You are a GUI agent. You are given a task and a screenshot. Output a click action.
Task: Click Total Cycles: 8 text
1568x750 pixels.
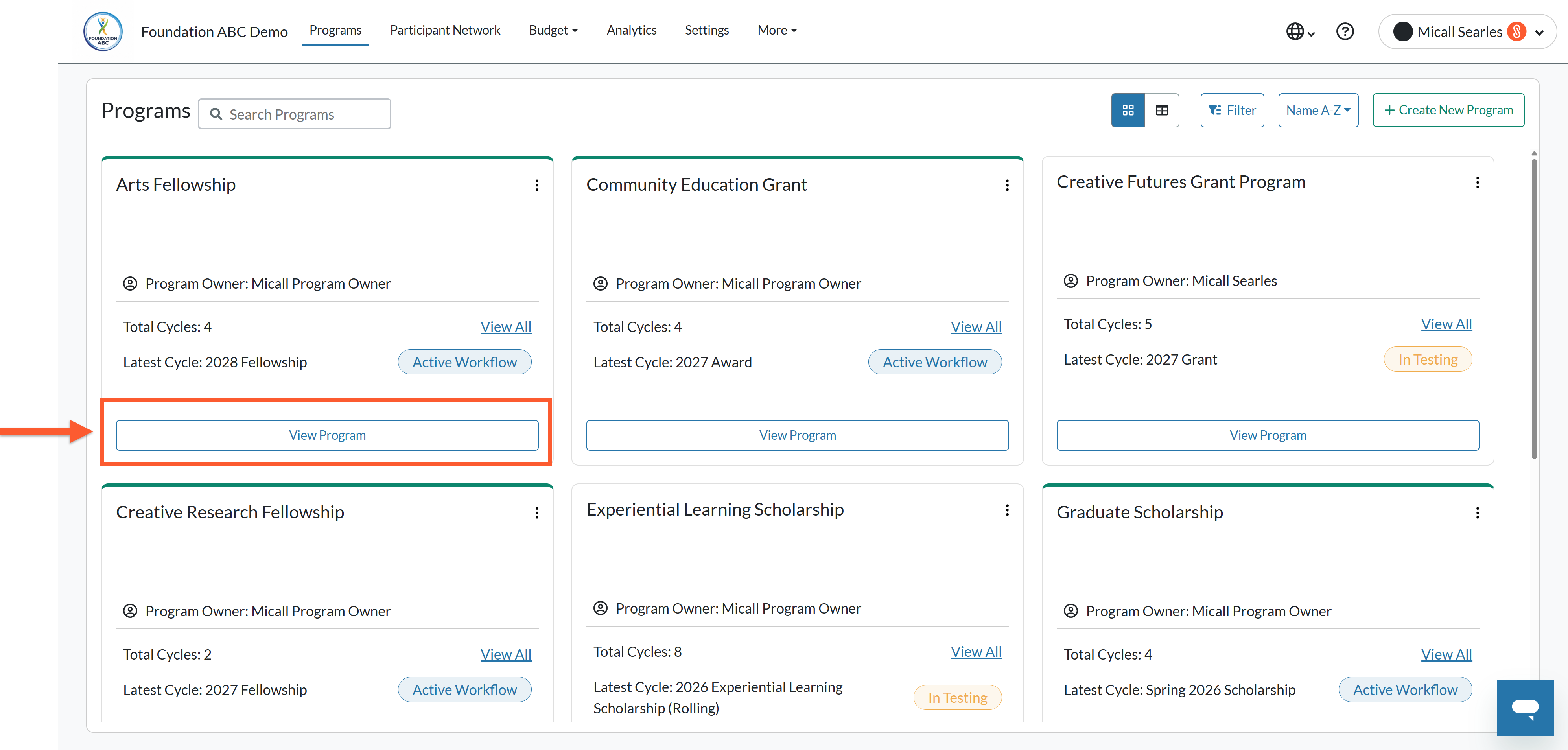pyautogui.click(x=637, y=652)
